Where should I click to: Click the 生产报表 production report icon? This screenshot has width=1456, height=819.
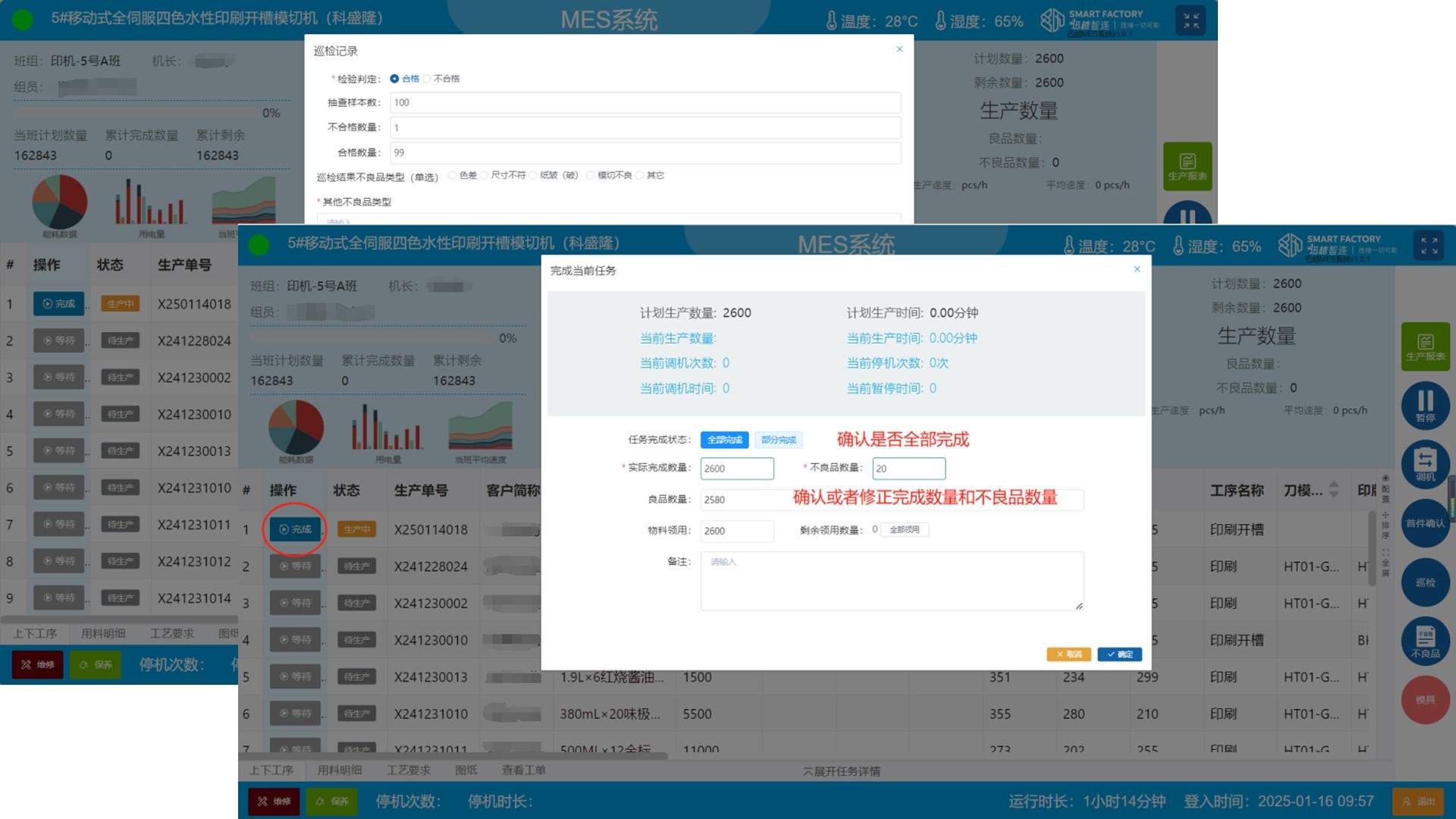(x=1425, y=346)
